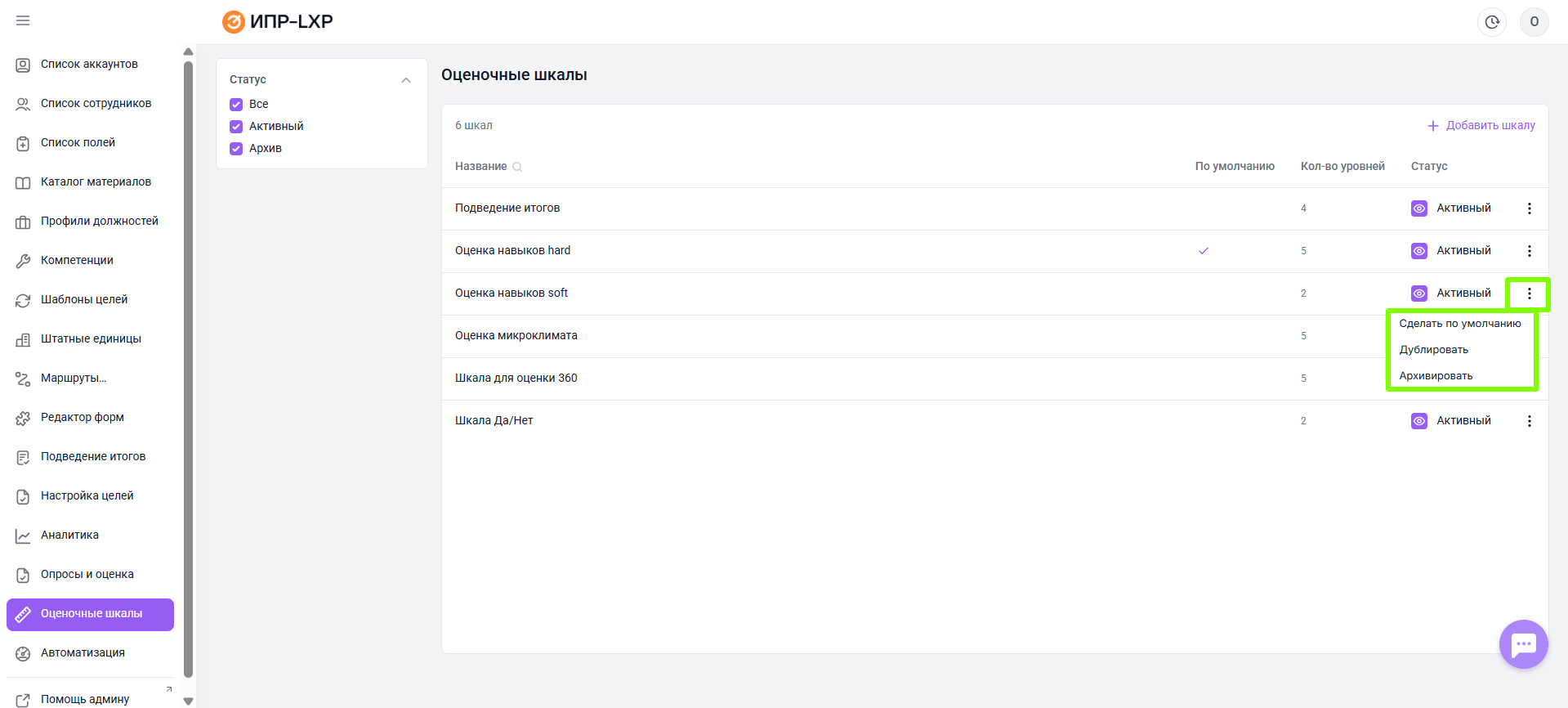Screen dimensions: 1568x708
Task: Toggle the Архив status checkbox
Action: click(x=236, y=149)
